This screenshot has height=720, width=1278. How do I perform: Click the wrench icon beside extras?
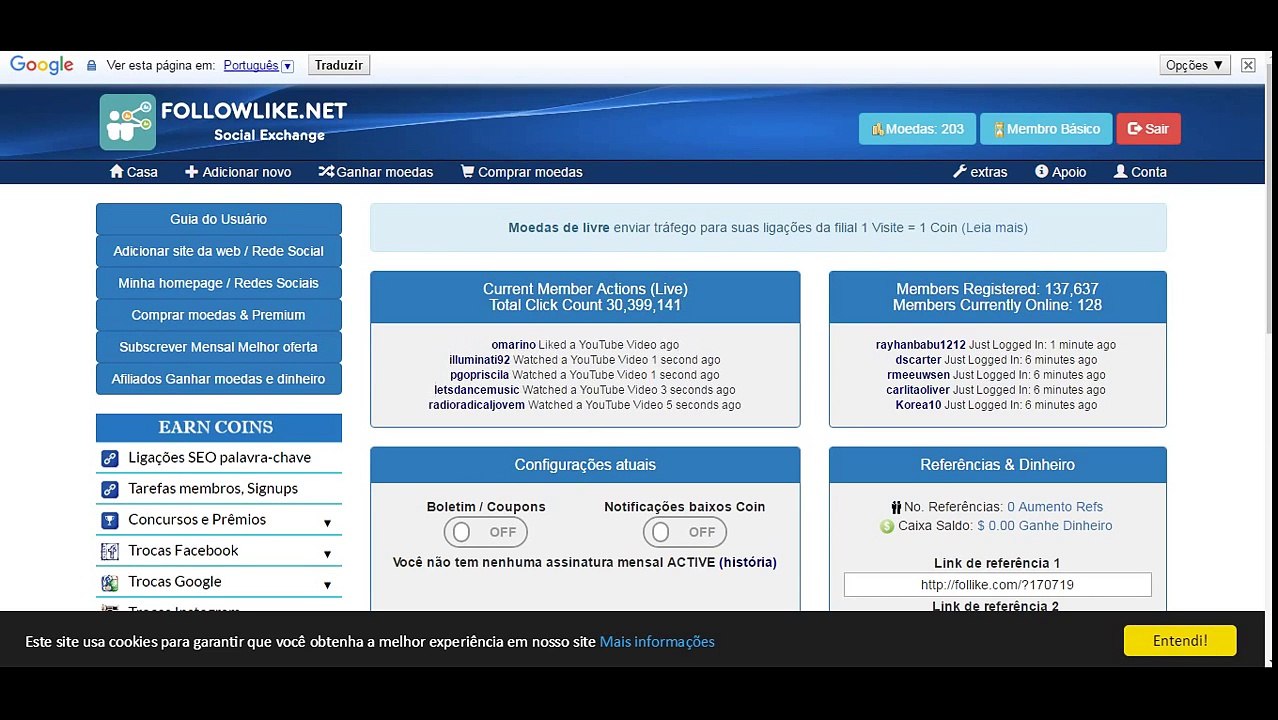[960, 172]
